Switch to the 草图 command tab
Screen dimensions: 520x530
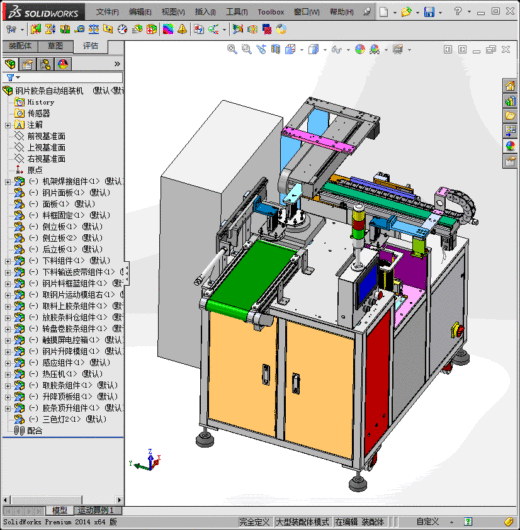[55, 46]
